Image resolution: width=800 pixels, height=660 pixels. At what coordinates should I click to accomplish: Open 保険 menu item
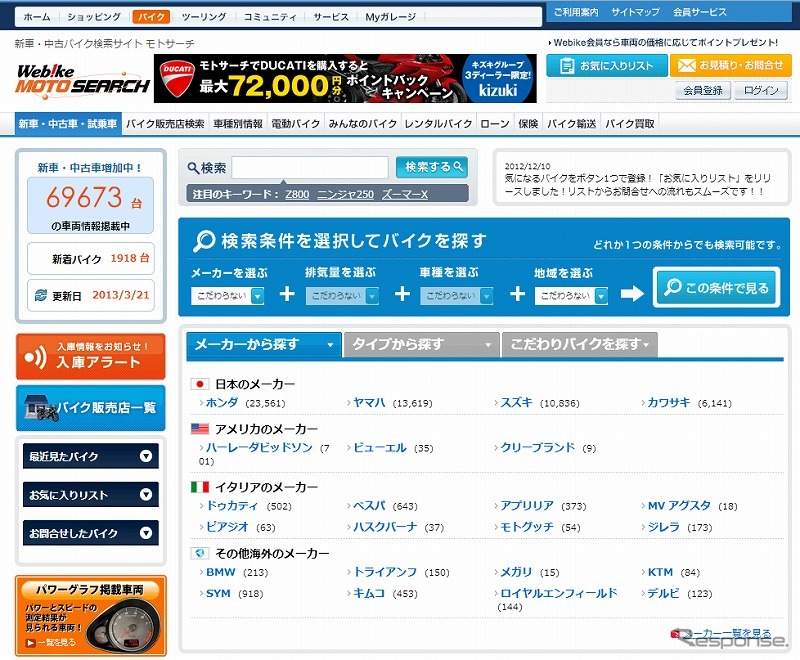pyautogui.click(x=528, y=123)
